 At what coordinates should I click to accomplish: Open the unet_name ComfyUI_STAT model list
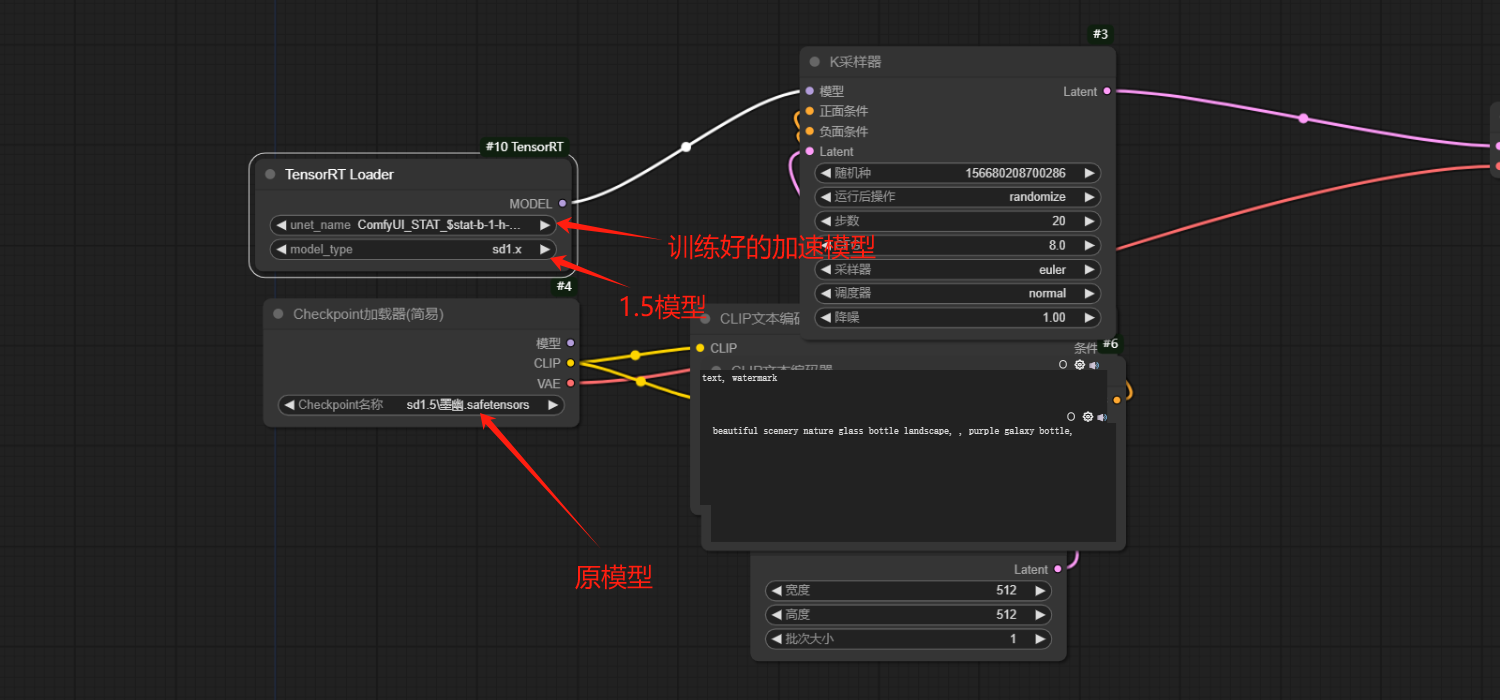click(413, 225)
